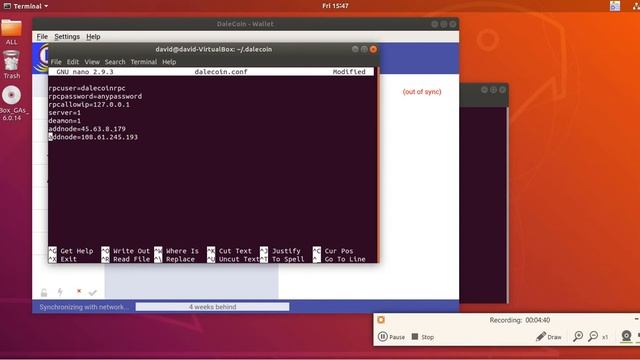Zoom out with the recorder magnifier minus
Image resolution: width=640 pixels, height=360 pixels.
(x=593, y=336)
